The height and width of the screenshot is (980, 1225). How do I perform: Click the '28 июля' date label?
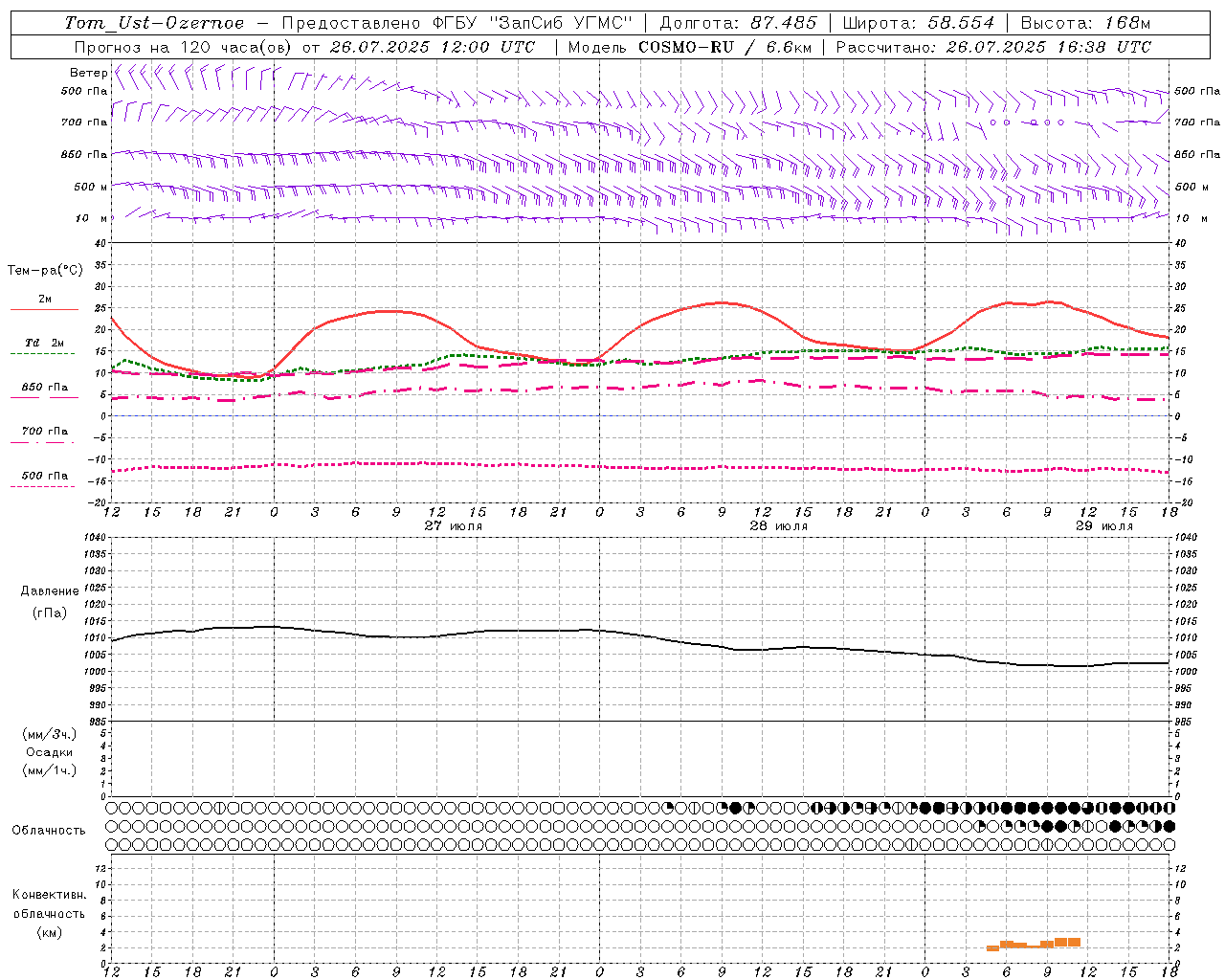pos(778,526)
